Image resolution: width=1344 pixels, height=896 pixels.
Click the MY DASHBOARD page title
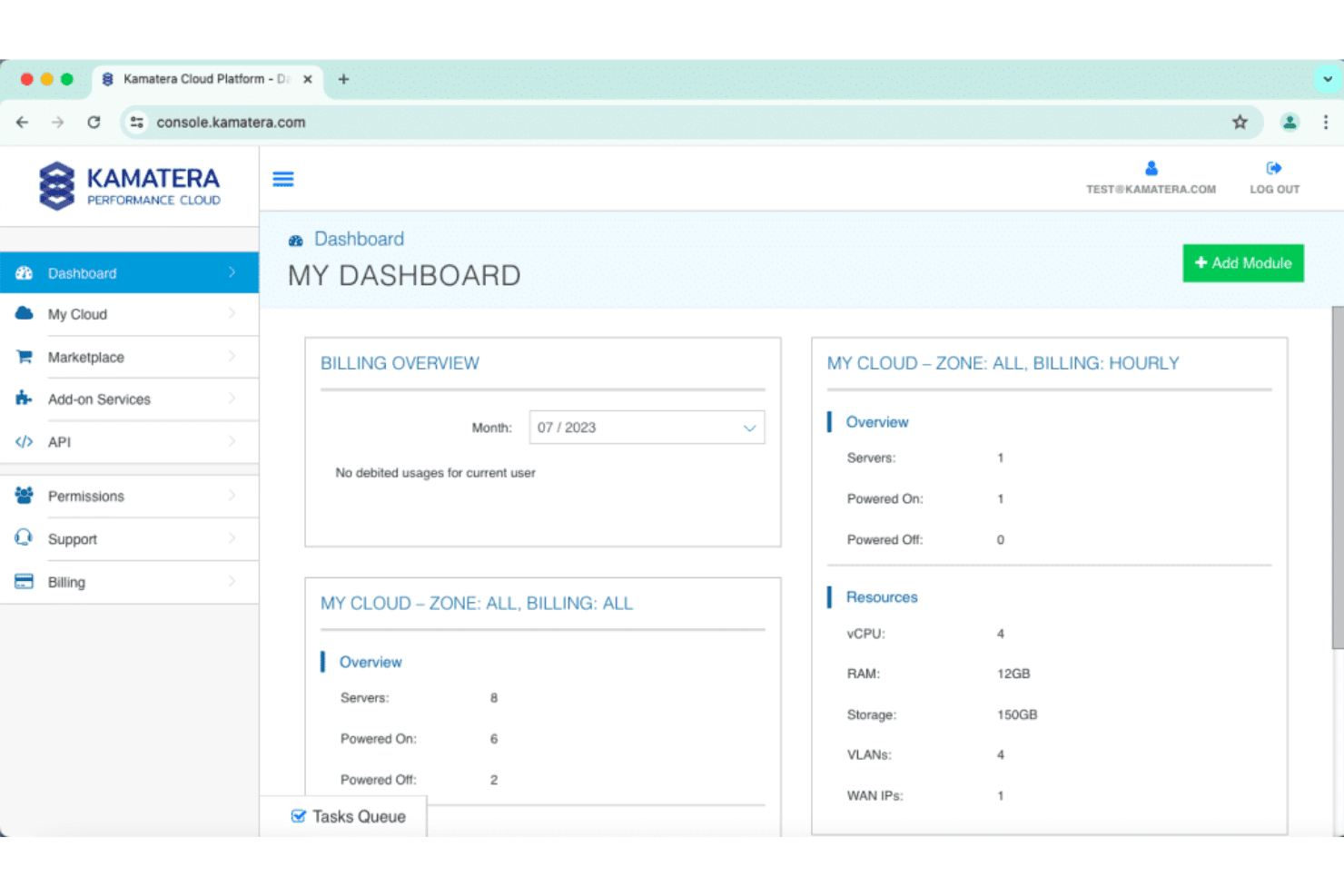point(404,276)
